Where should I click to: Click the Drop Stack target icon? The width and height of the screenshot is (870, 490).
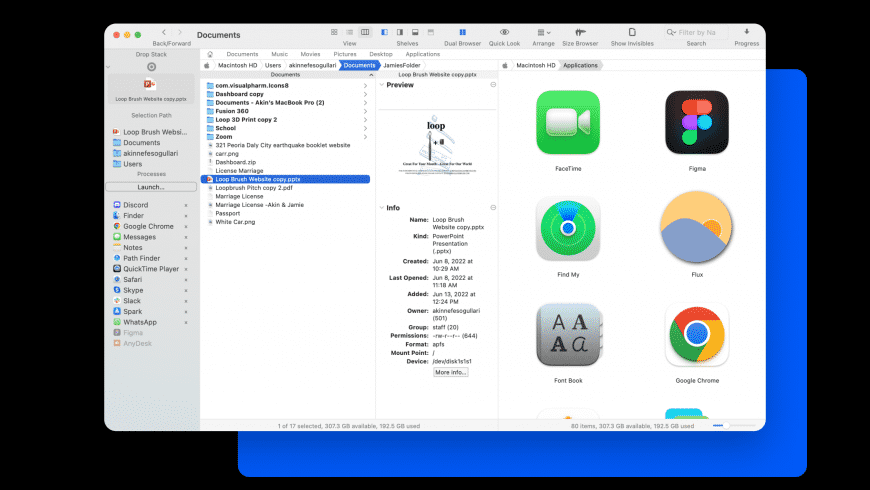coord(151,67)
